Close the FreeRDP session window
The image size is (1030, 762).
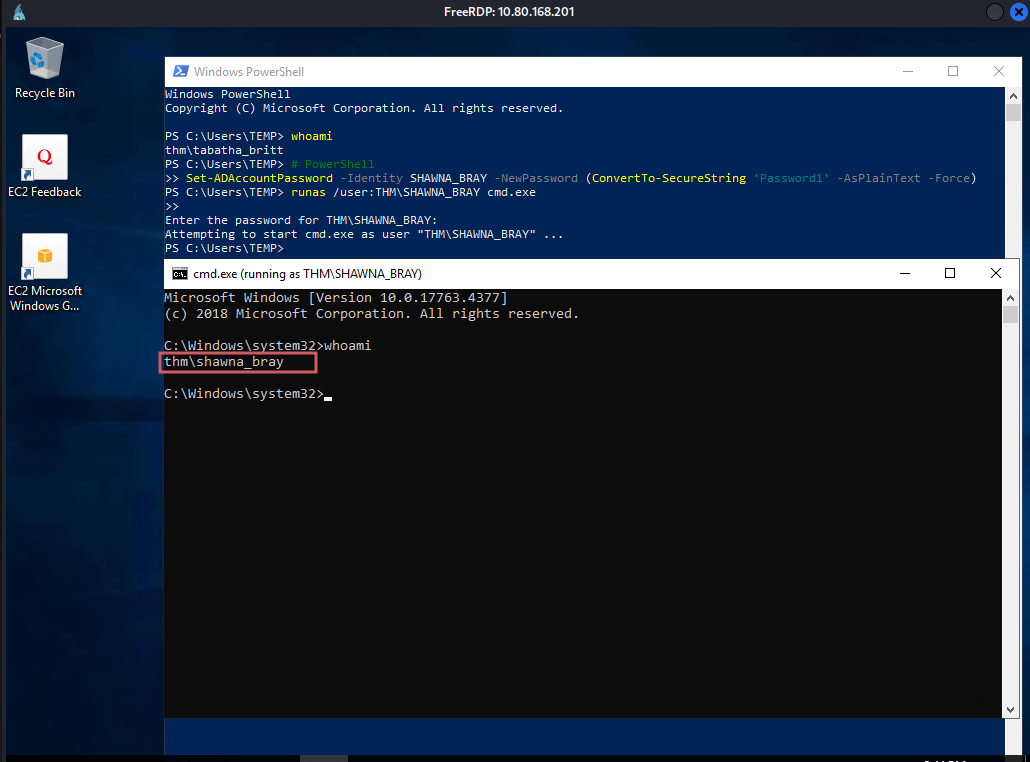1018,12
